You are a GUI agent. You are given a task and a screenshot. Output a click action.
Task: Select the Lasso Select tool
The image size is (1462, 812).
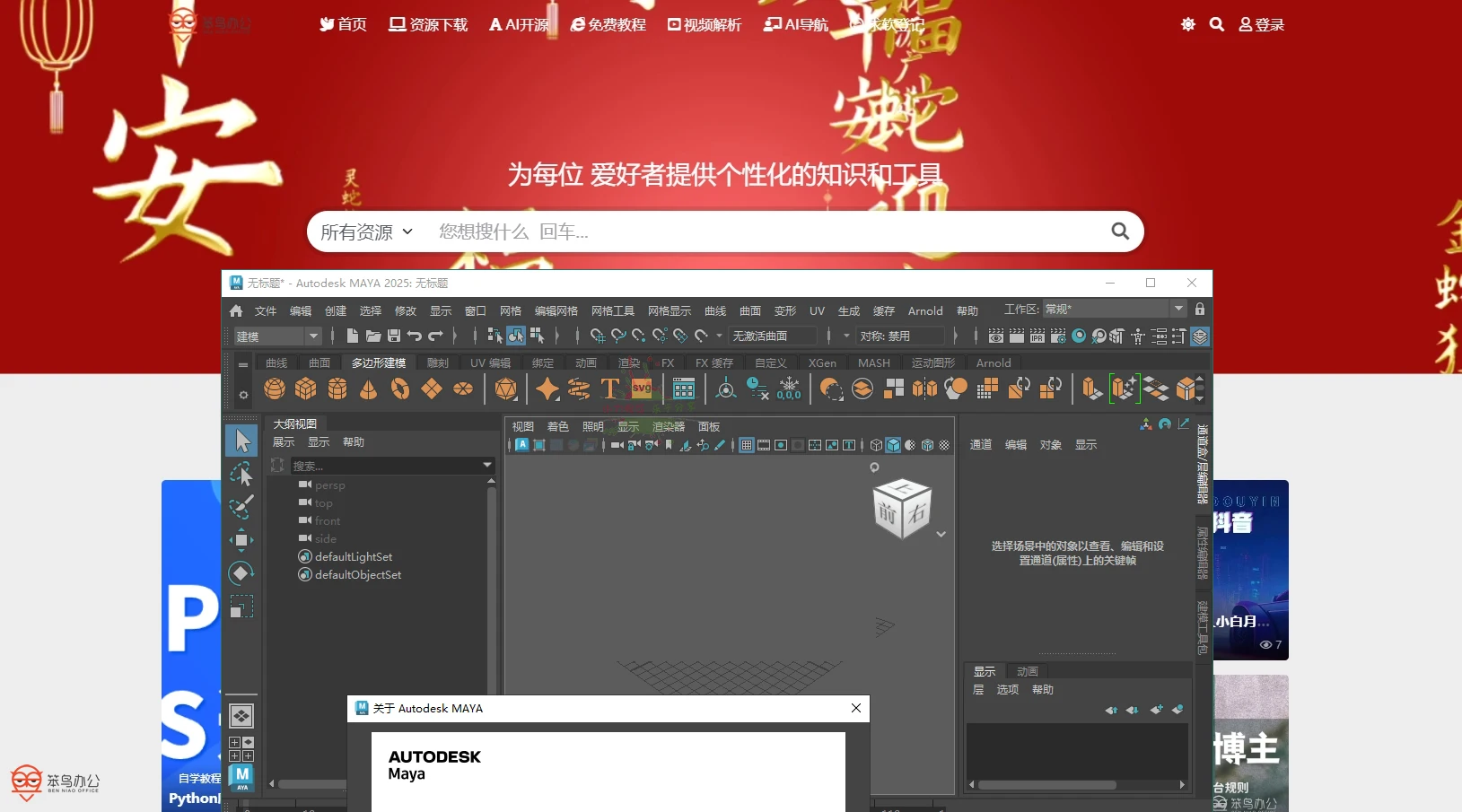coord(241,474)
